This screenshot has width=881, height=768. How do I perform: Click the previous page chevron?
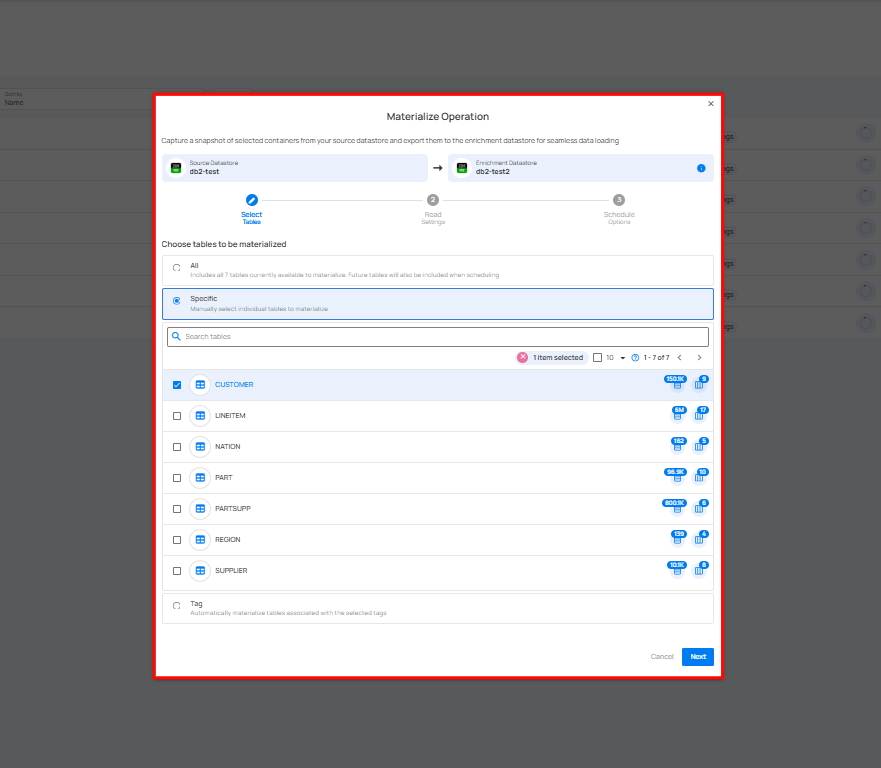[678, 356]
